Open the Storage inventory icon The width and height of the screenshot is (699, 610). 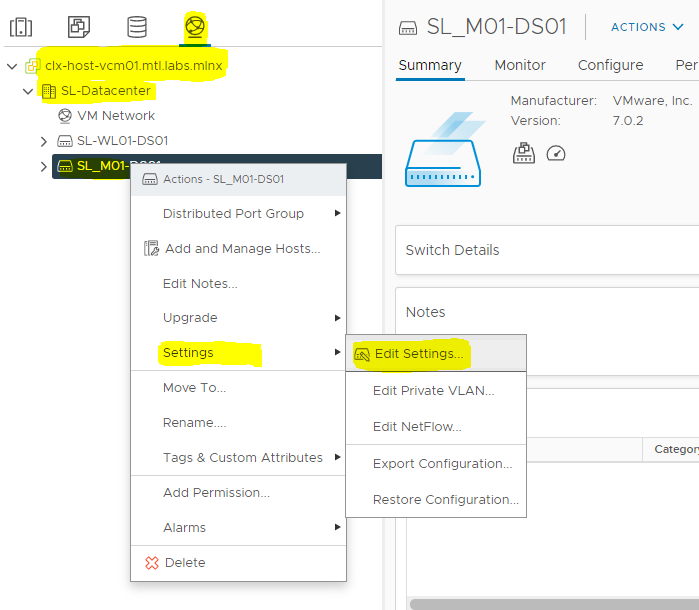coord(137,27)
